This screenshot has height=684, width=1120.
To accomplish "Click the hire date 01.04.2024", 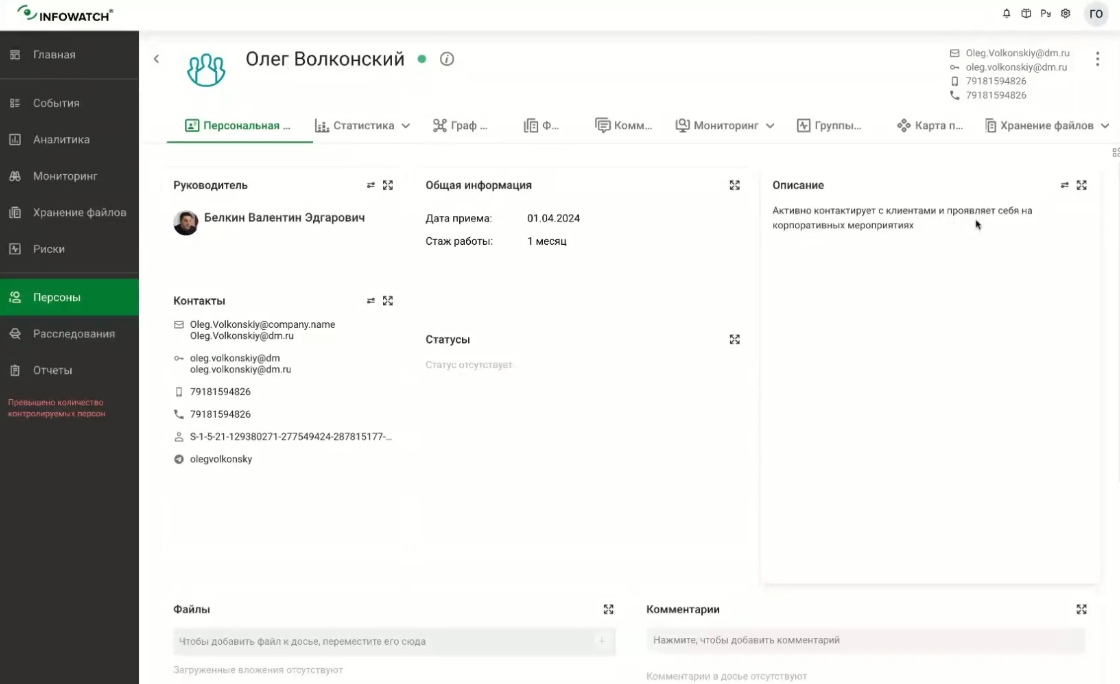I will [x=554, y=218].
